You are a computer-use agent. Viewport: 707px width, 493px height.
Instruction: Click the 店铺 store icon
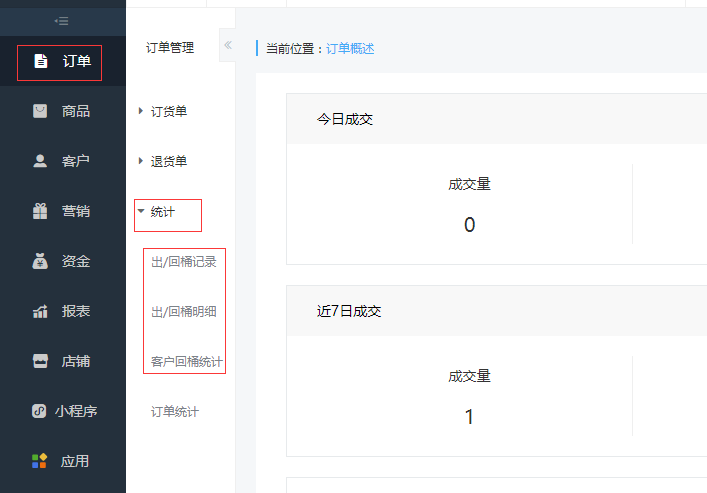point(40,361)
